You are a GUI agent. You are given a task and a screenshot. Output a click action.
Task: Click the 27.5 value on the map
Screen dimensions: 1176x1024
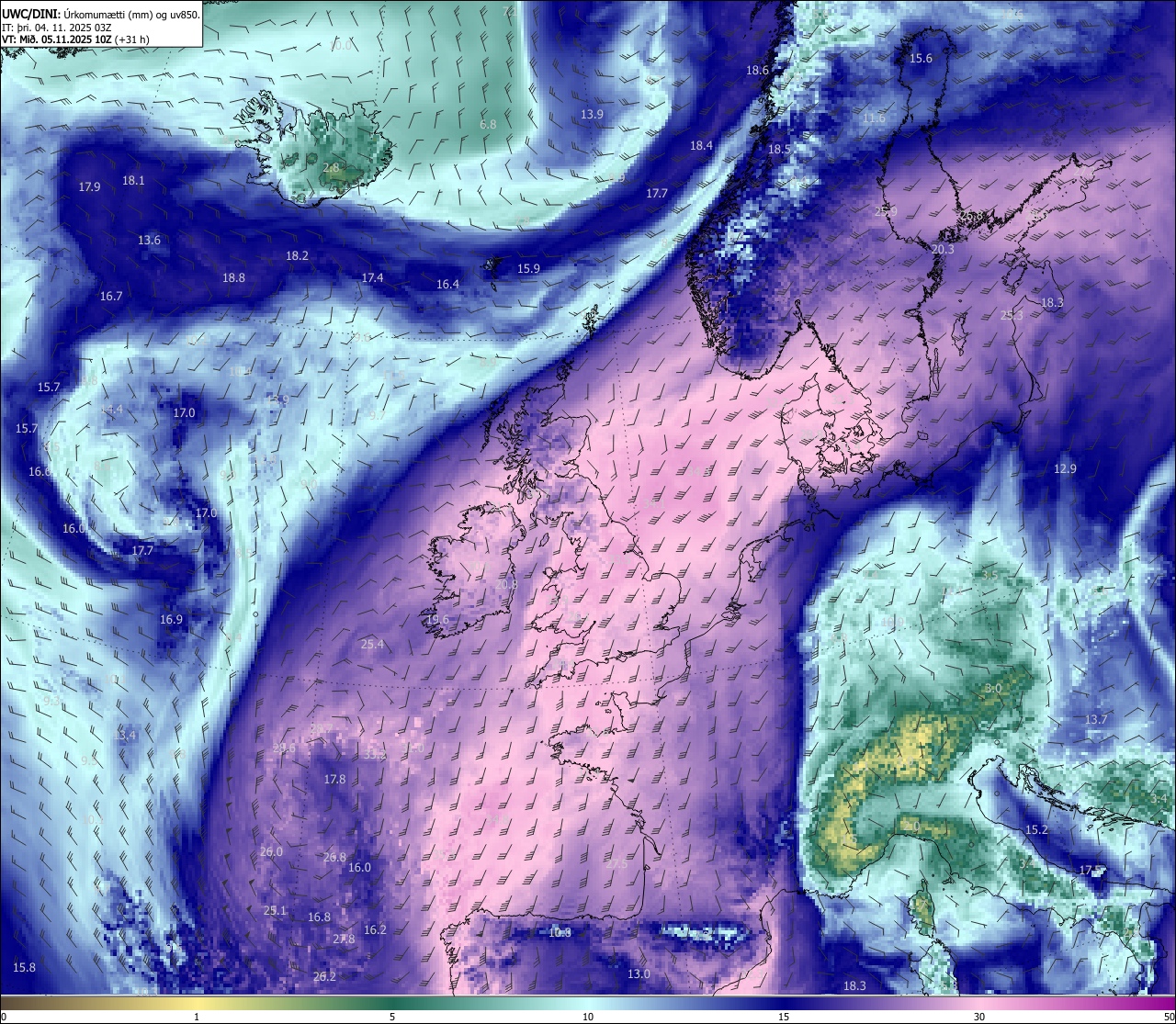(616, 864)
